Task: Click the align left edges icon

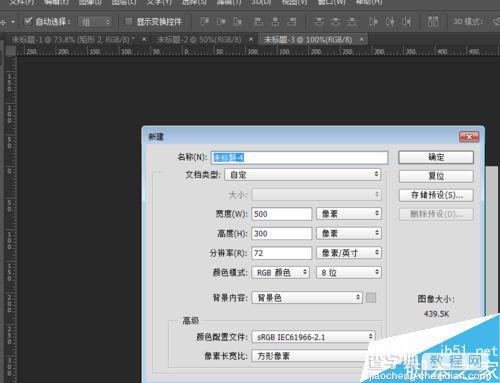Action: click(x=258, y=22)
